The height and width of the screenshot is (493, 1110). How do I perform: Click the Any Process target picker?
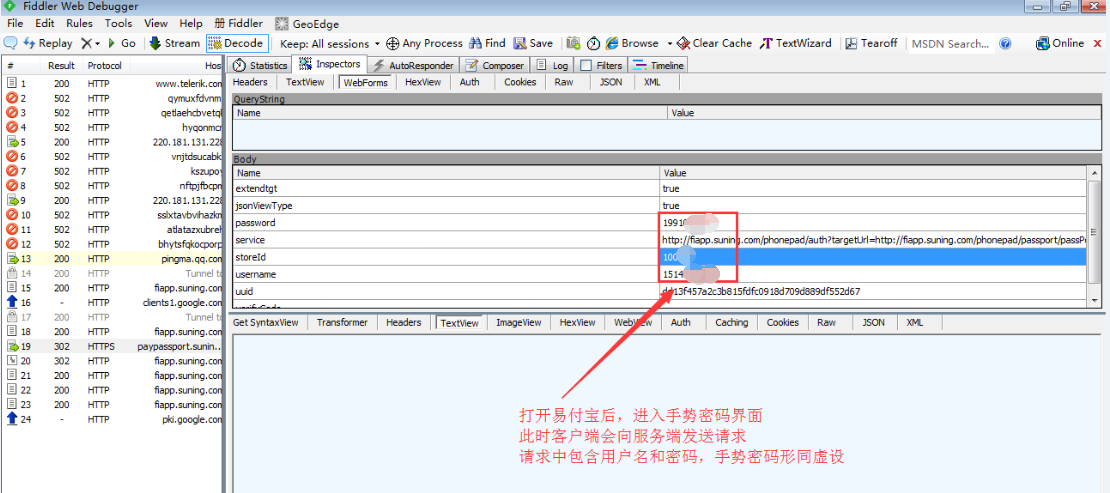(x=424, y=43)
